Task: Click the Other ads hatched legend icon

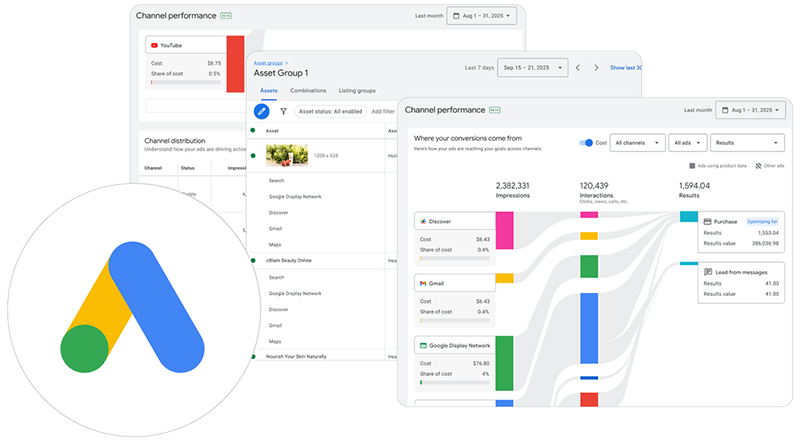Action: coord(758,166)
